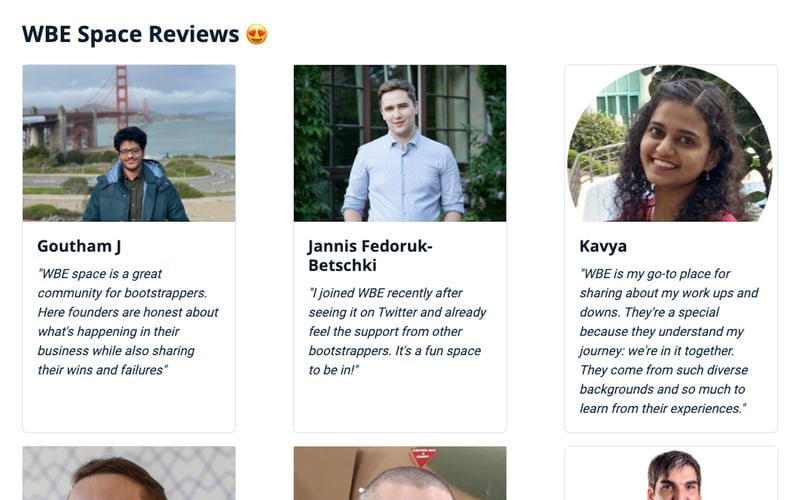
Task: Open Jannis Fedoruk-Betschki's portrait photo
Action: coord(400,143)
